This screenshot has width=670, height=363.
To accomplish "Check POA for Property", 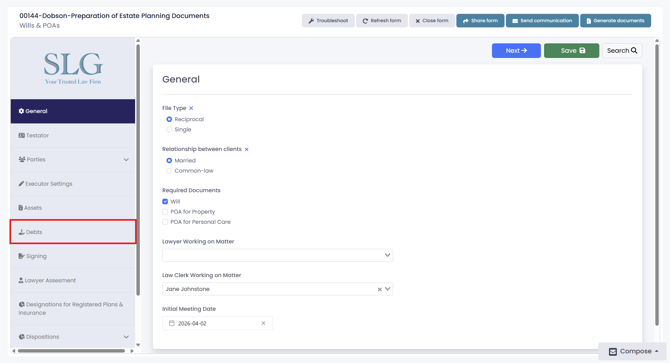I will click(165, 212).
